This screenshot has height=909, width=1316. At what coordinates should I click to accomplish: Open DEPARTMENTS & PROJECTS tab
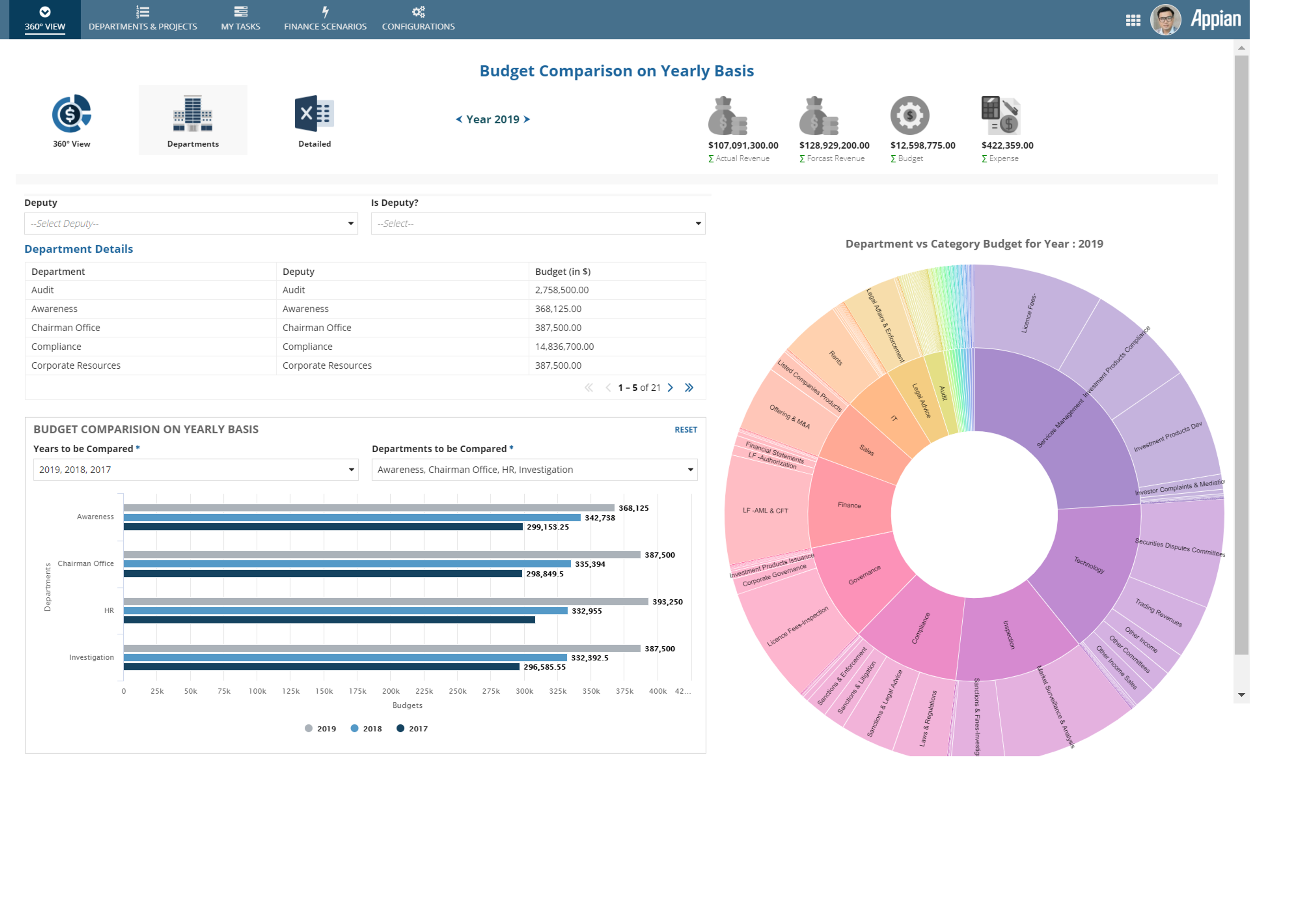[143, 19]
